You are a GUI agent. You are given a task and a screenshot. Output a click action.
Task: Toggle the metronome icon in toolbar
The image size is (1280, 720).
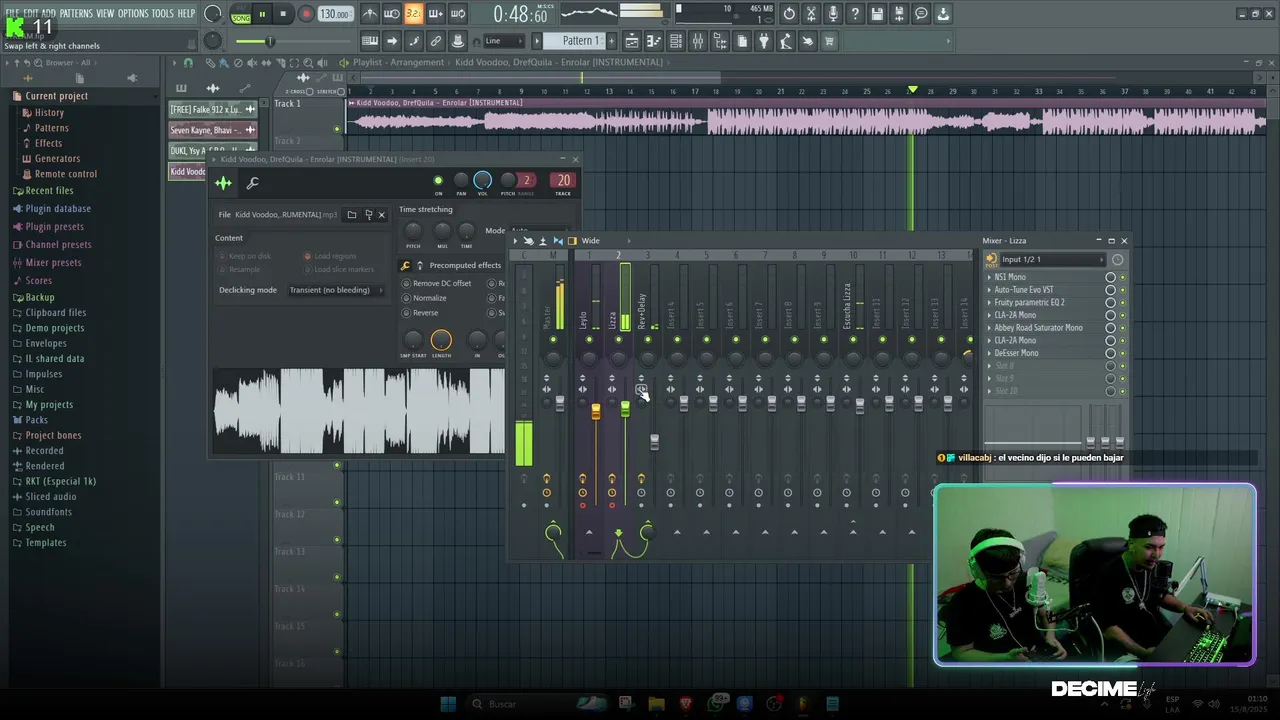pyautogui.click(x=370, y=14)
